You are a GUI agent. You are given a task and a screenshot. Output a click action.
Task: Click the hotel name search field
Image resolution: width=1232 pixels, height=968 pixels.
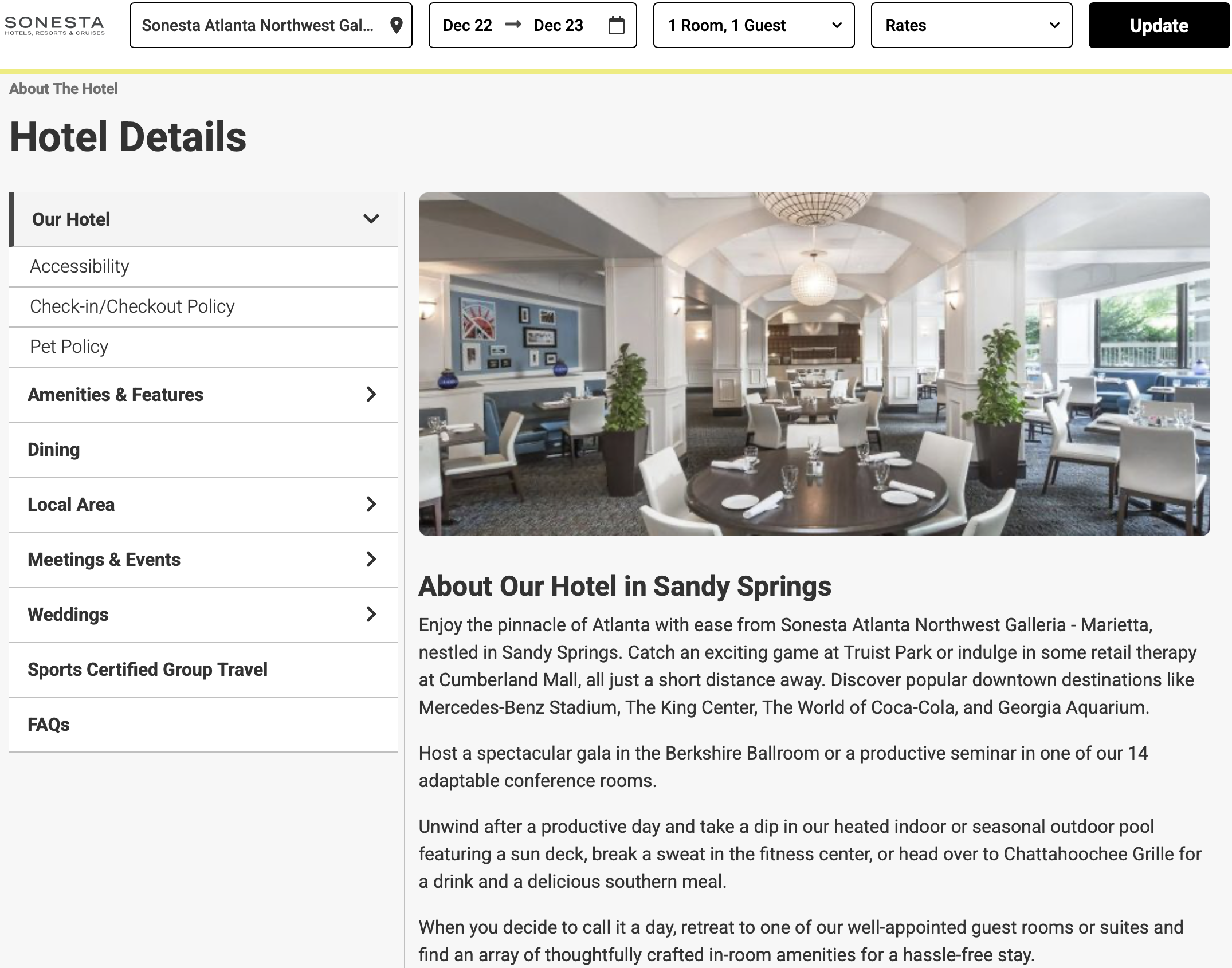point(270,25)
